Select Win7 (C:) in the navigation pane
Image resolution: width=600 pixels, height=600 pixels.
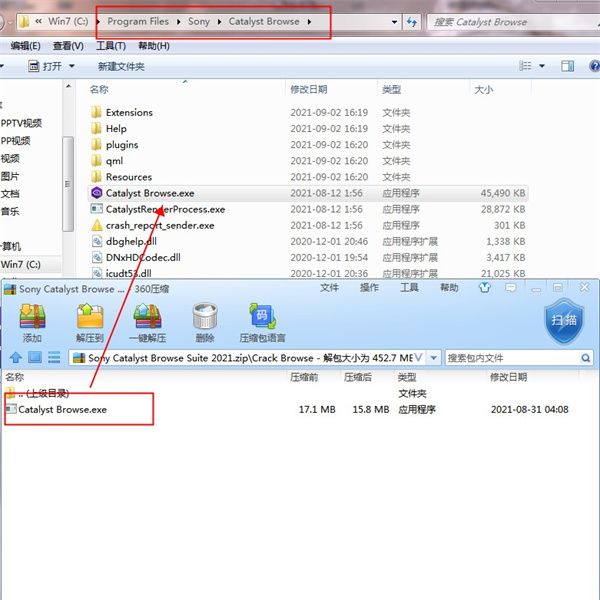coord(21,264)
